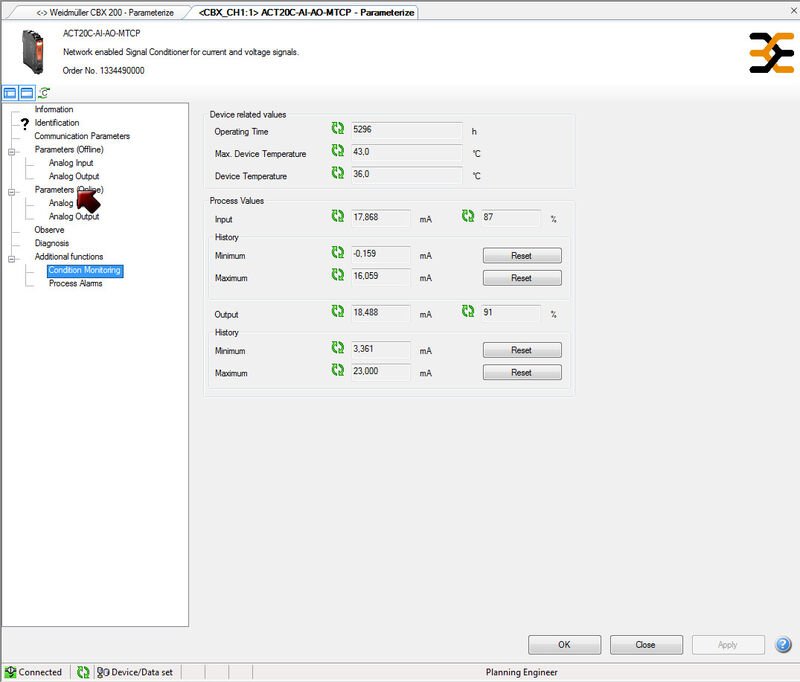This screenshot has width=800, height=682.
Task: Click the Max. Device Temperature field 43,0
Action: coord(407,153)
